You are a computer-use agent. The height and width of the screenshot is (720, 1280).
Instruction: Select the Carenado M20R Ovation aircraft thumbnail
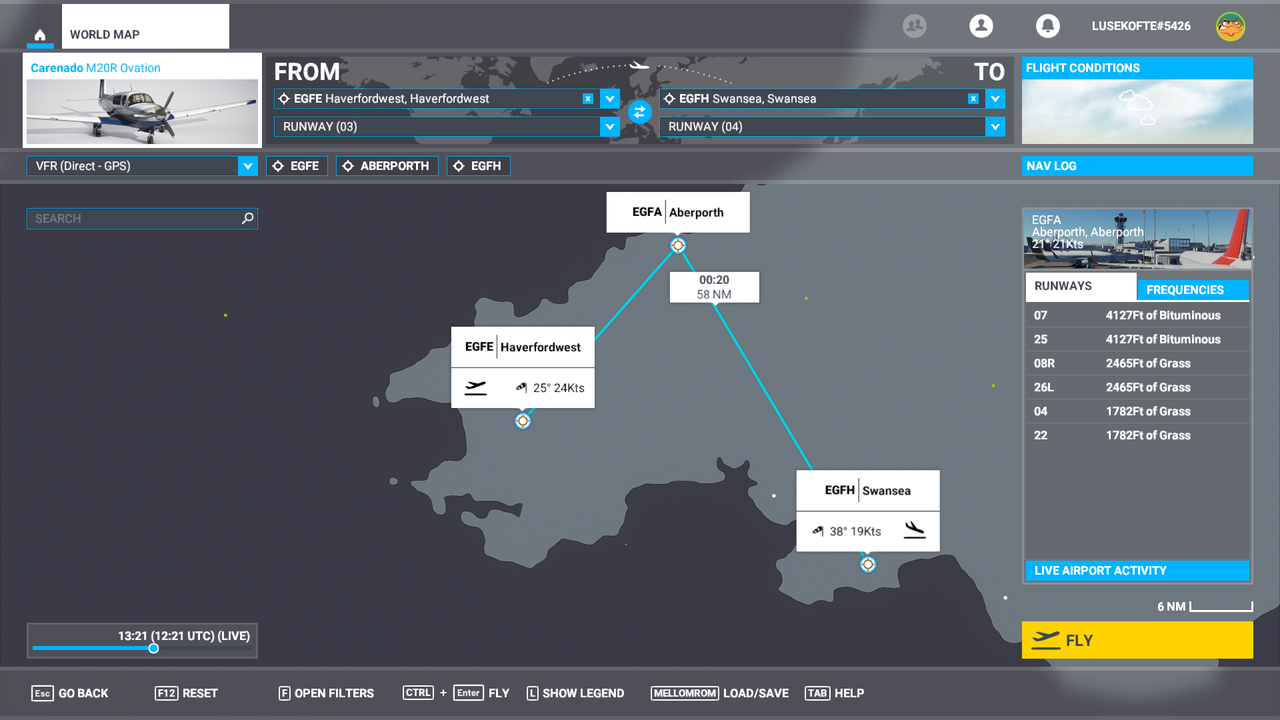pyautogui.click(x=141, y=100)
